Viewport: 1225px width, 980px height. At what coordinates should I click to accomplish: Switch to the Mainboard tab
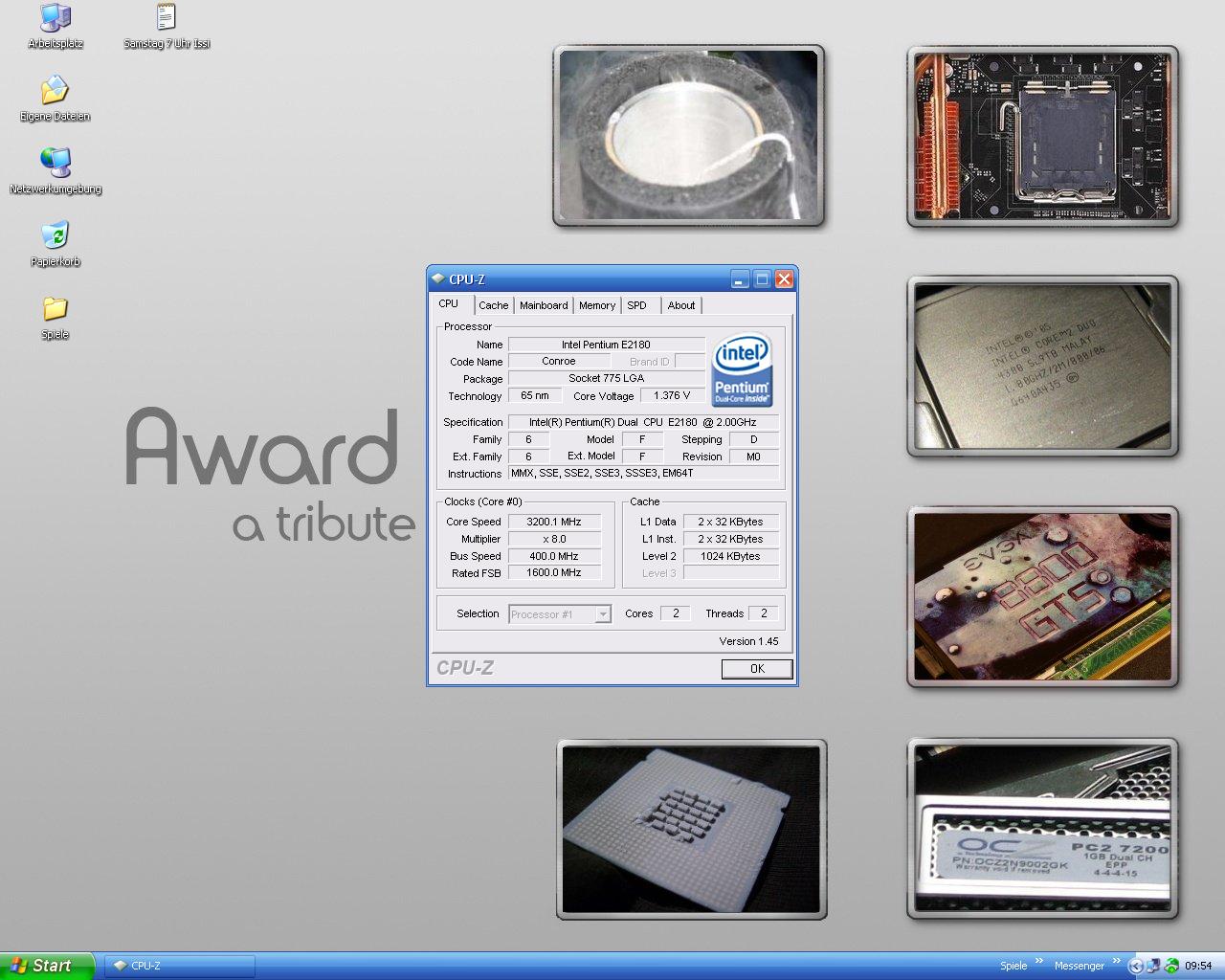tap(544, 305)
